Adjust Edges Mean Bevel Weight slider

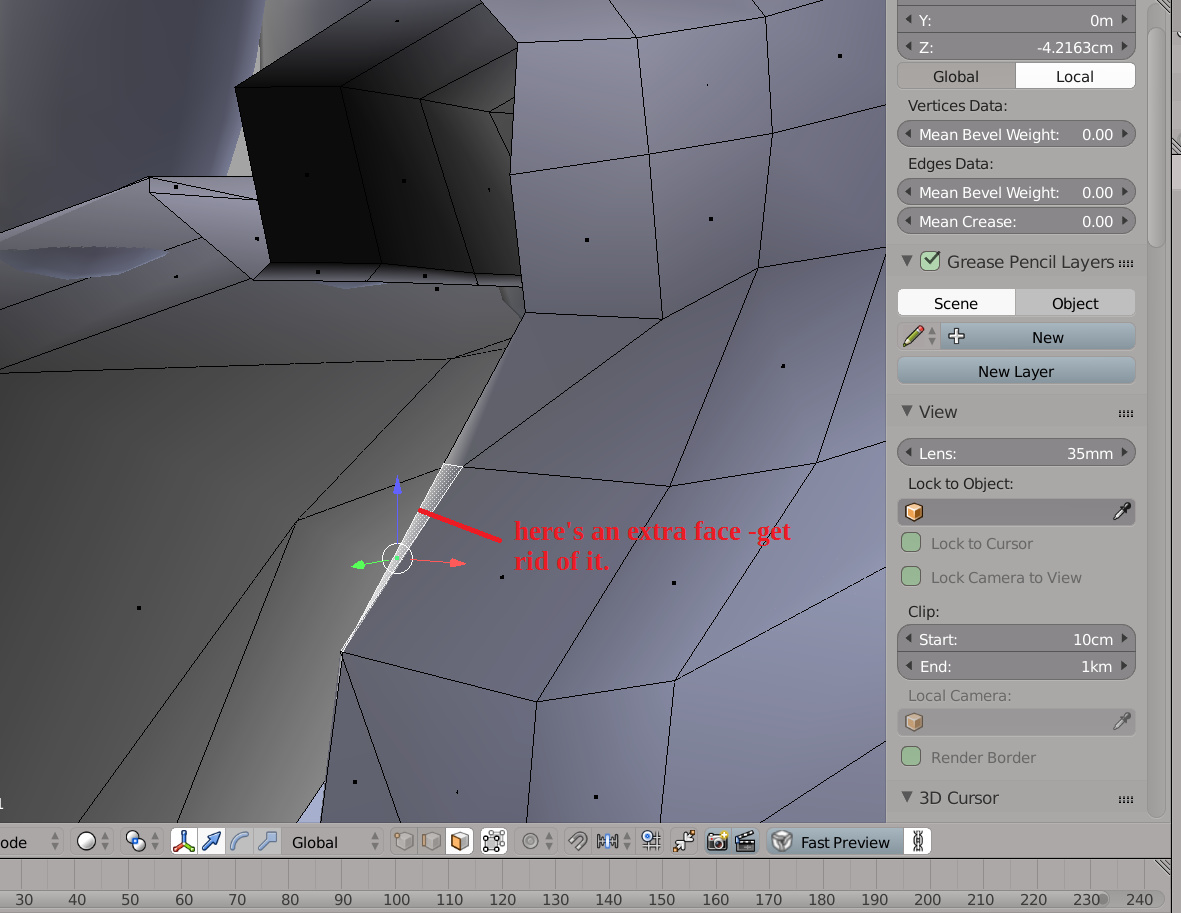pyautogui.click(x=1016, y=192)
